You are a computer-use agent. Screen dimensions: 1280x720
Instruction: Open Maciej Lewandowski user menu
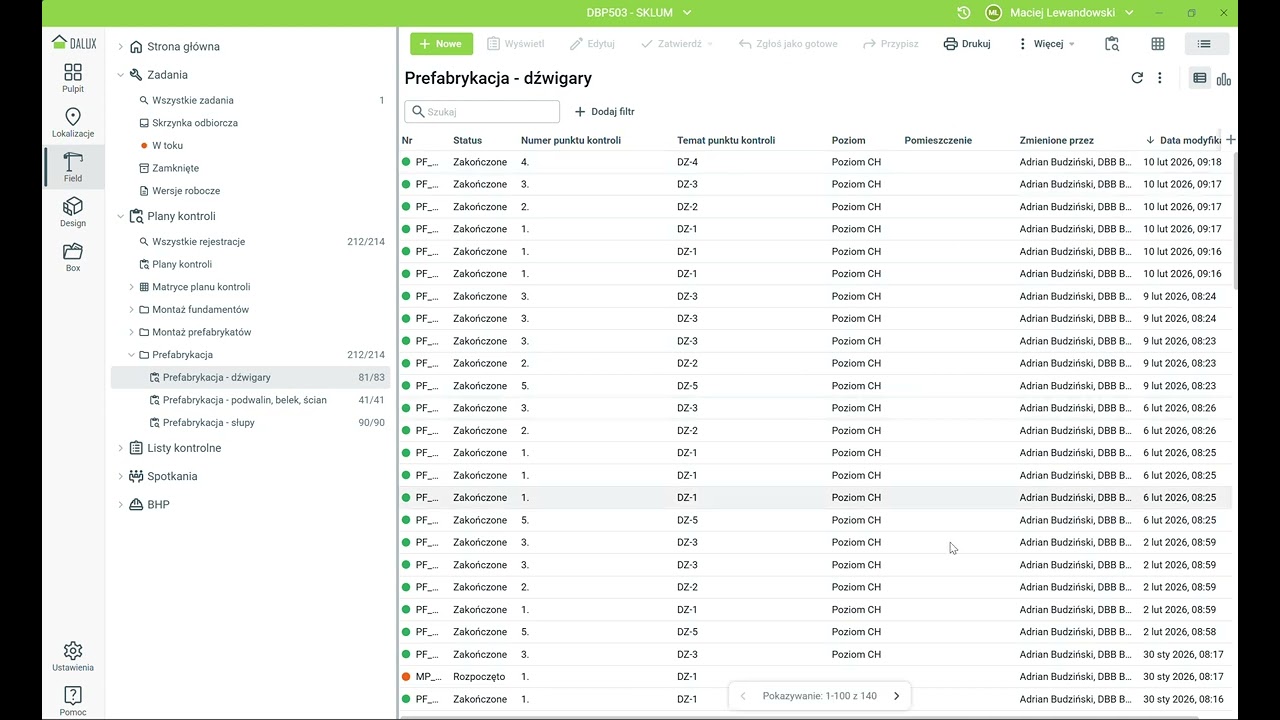[1059, 13]
